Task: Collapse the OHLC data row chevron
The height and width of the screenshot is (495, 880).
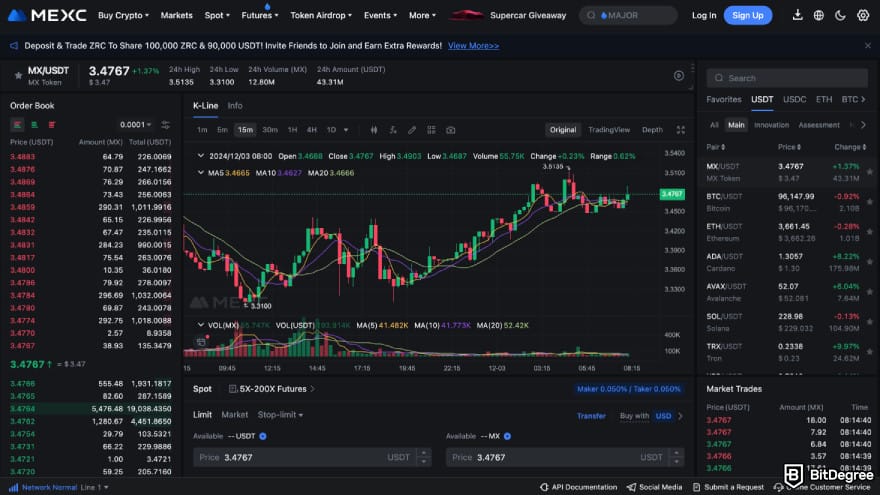Action: click(201, 156)
